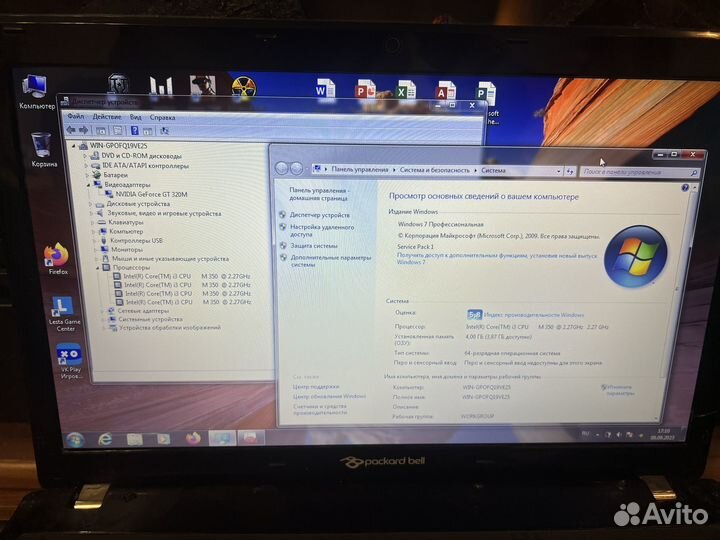Image resolution: width=720 pixels, height=540 pixels.
Task: Expand the DVD и CD-ROM дисководы node
Action: [91, 156]
